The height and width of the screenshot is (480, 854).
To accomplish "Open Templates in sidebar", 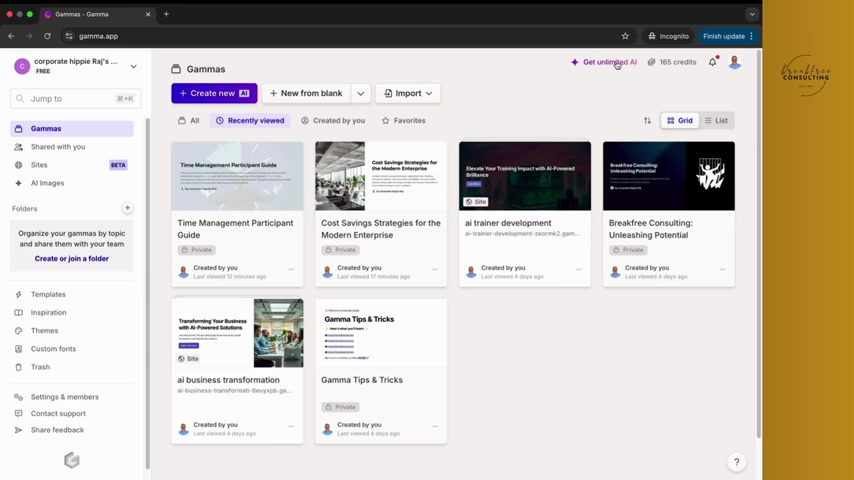I will [x=72, y=294].
